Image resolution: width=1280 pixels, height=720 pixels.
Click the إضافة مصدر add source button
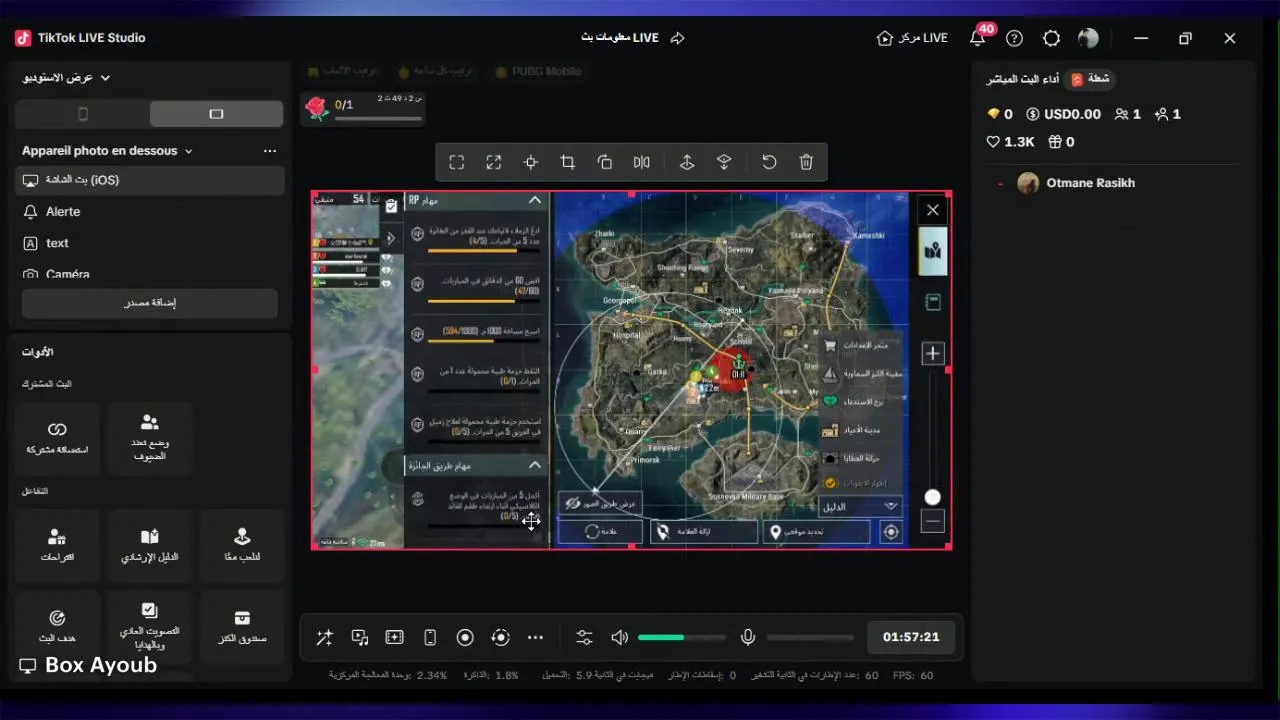point(150,303)
